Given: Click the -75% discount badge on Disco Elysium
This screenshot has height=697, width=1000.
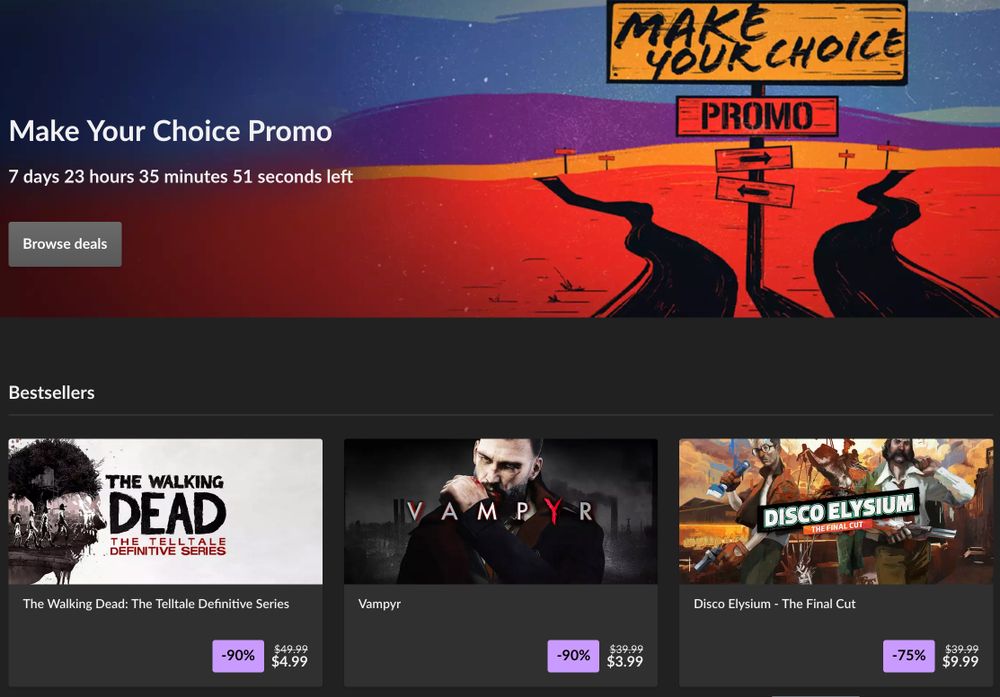Looking at the screenshot, I should click(909, 656).
